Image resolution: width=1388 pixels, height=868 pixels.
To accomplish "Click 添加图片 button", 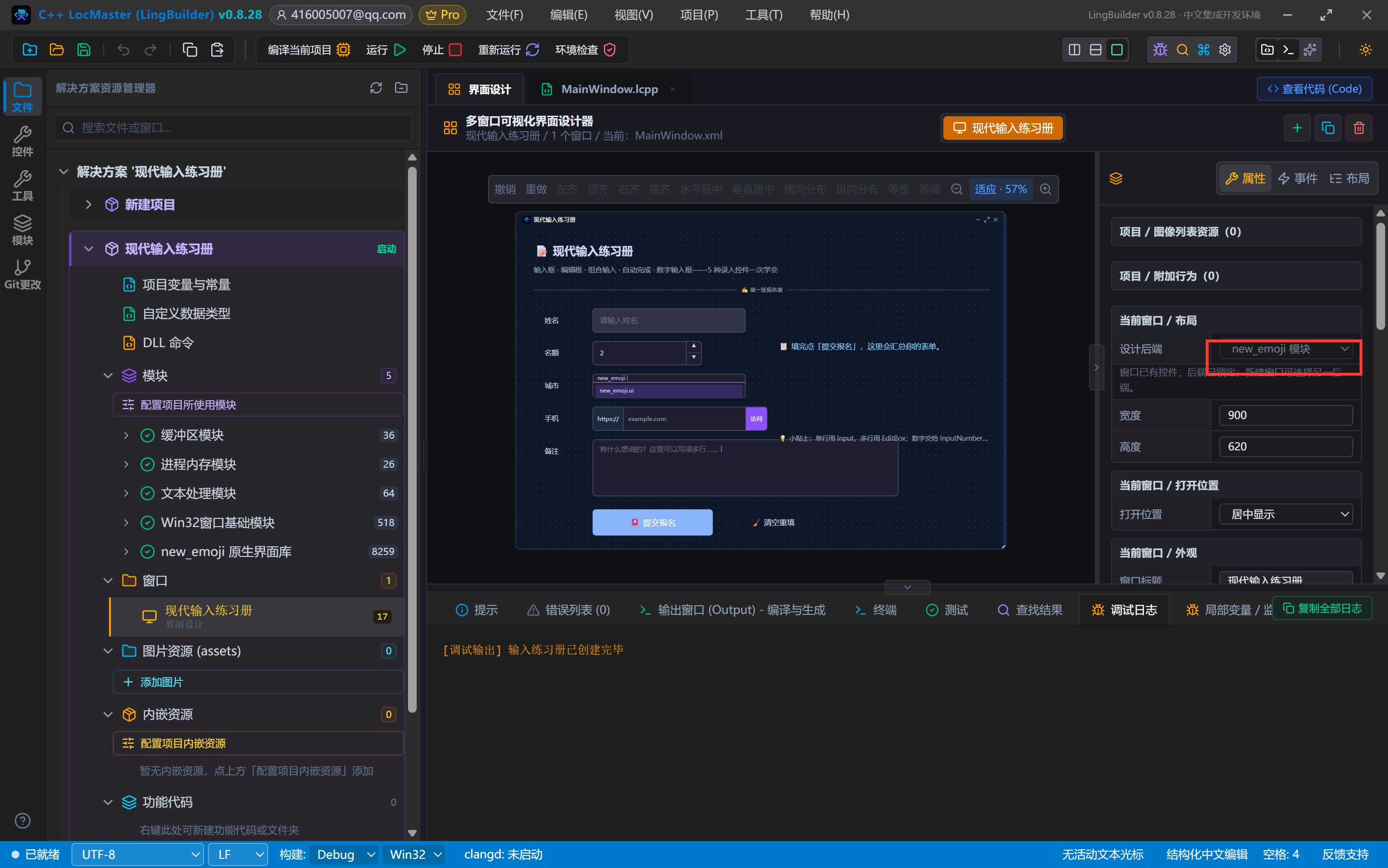I will (x=259, y=682).
